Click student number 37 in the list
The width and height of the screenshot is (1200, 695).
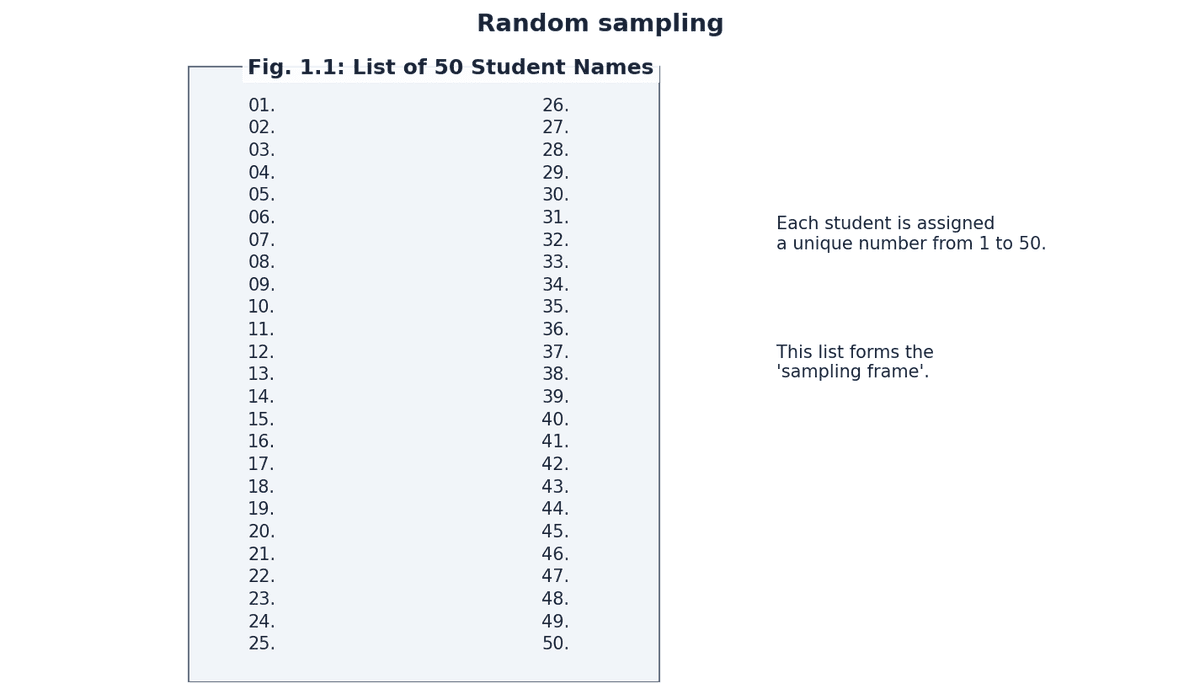(x=555, y=352)
